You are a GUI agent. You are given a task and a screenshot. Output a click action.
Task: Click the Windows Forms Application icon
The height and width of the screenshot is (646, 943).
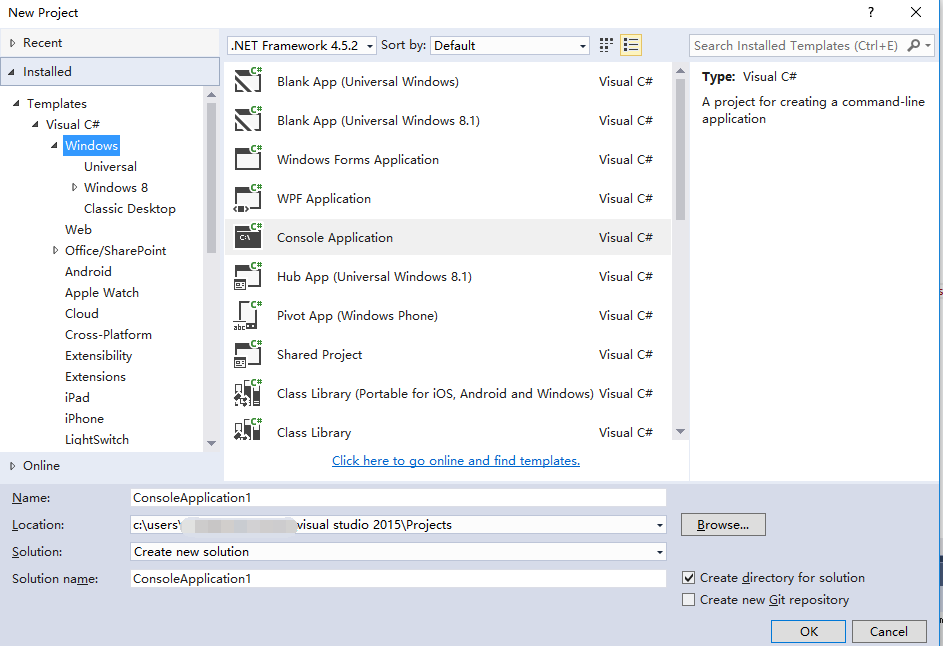(x=248, y=159)
